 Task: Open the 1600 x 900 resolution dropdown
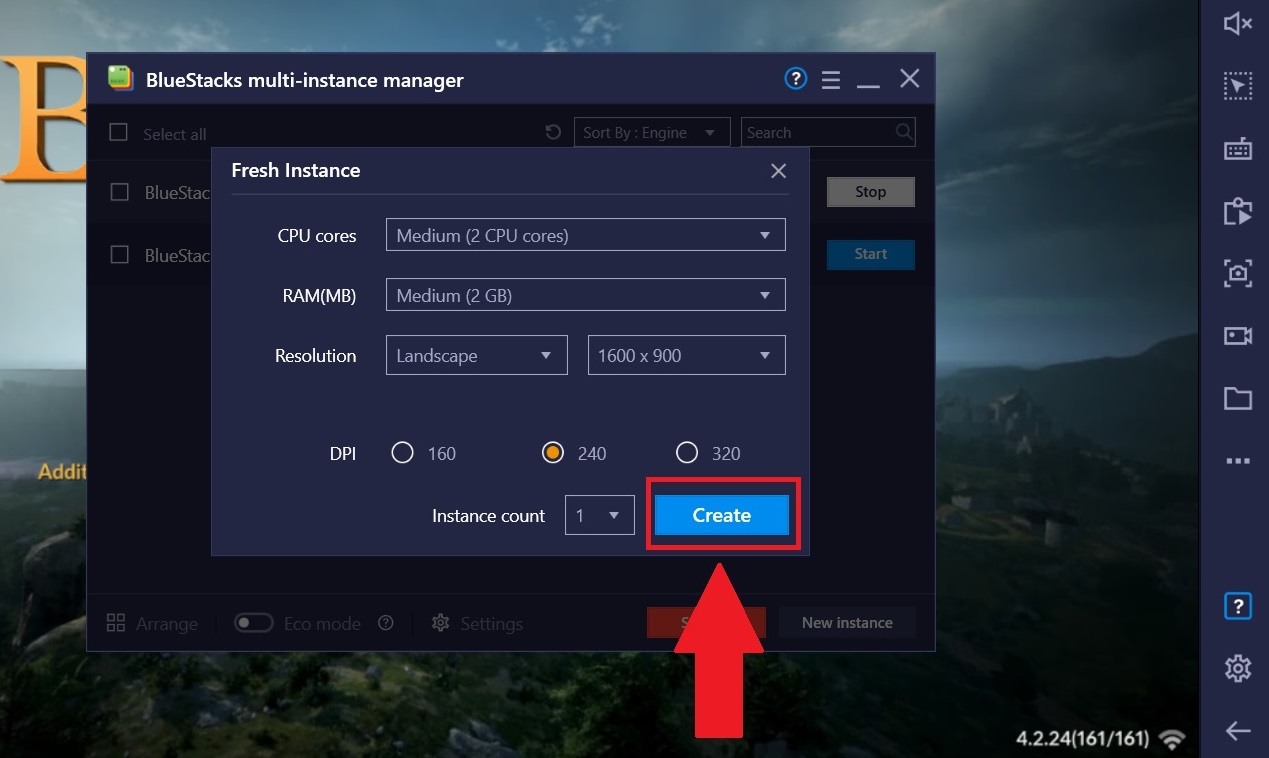click(686, 356)
